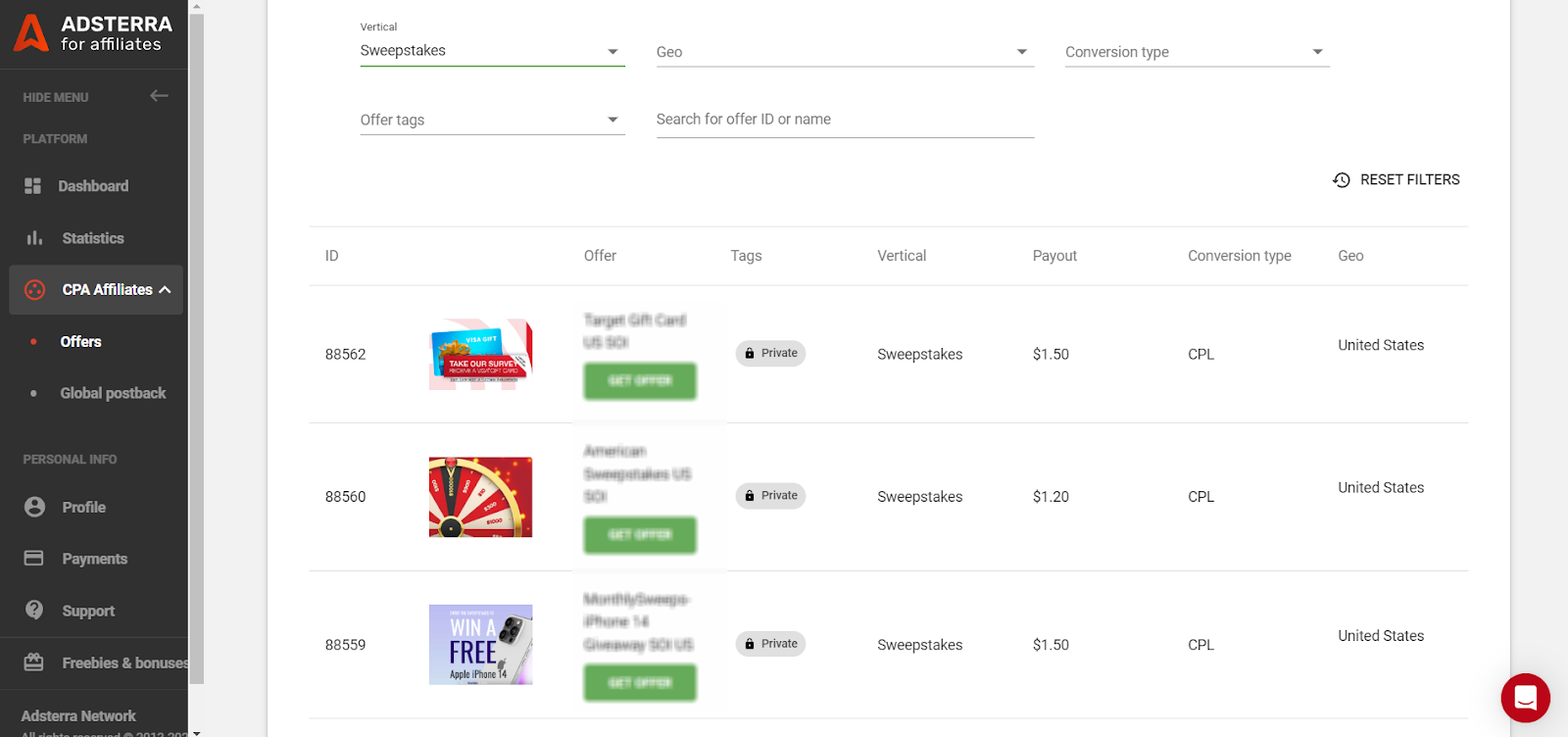The width and height of the screenshot is (1568, 737).
Task: Click the Statistics bar chart icon
Action: point(34,238)
